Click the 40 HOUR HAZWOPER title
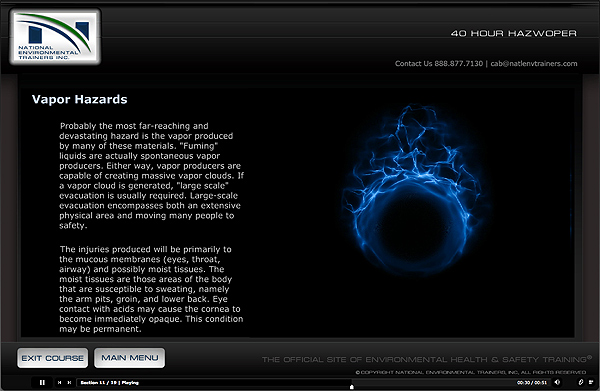Image resolution: width=600 pixels, height=391 pixels. click(x=514, y=33)
